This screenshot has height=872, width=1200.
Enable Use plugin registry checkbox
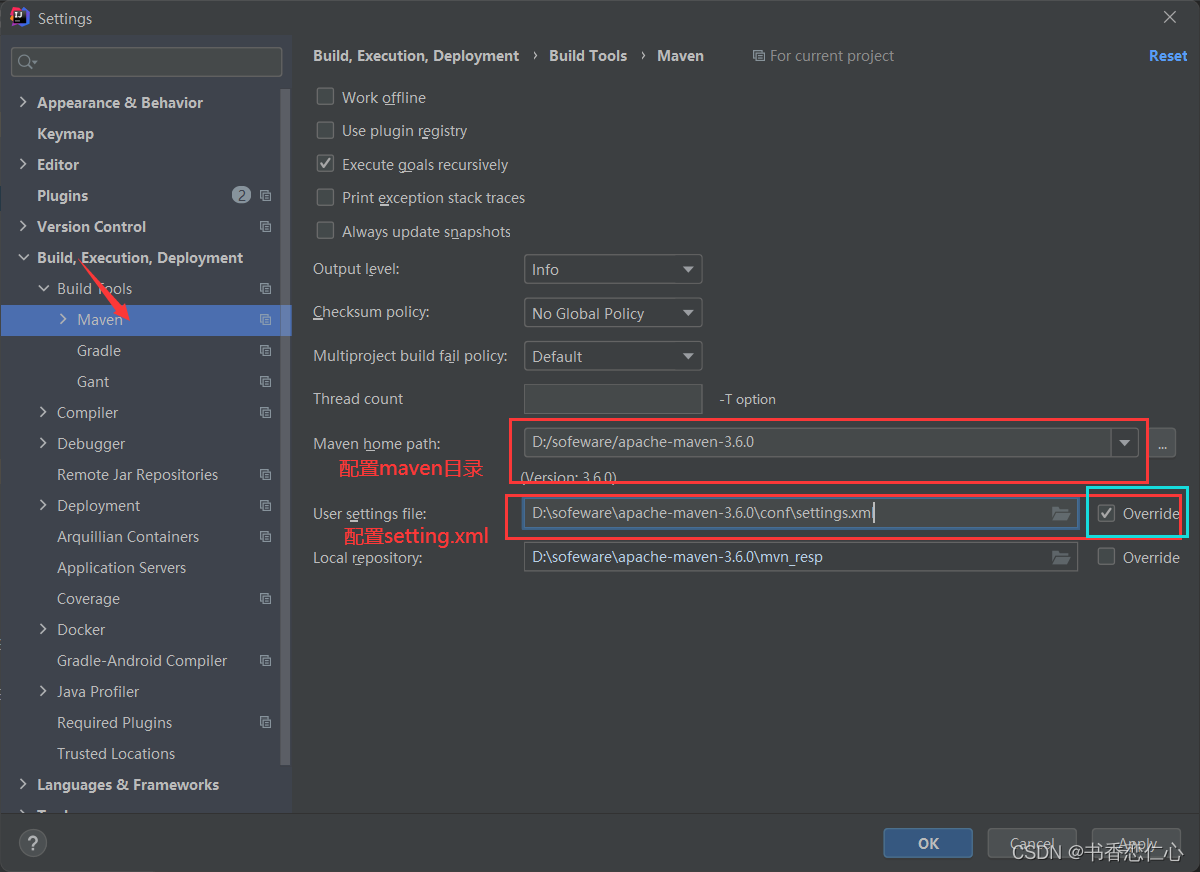325,130
